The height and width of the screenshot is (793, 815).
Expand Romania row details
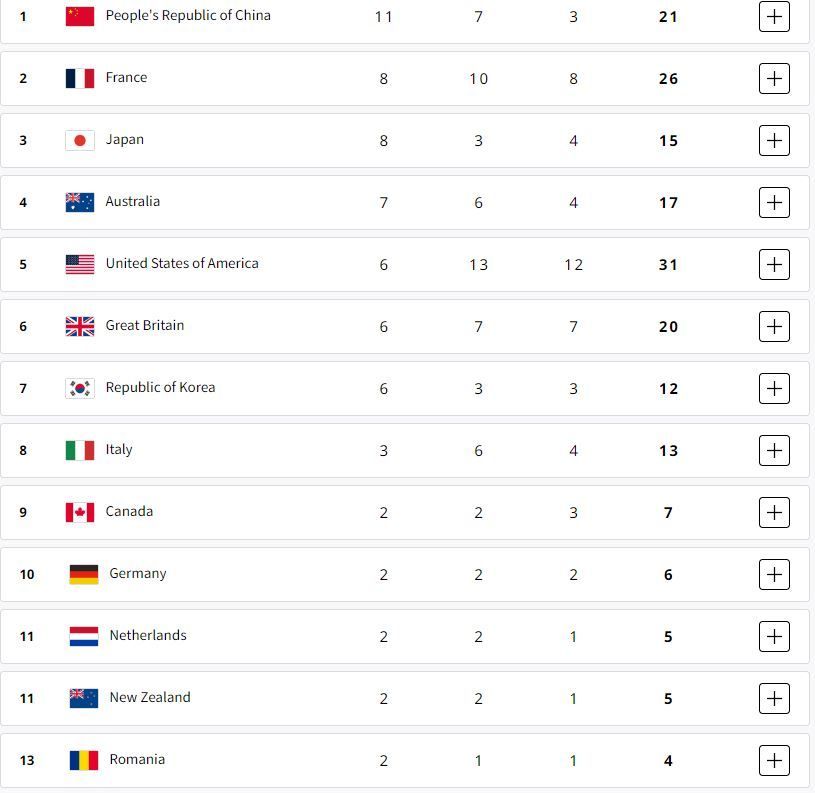coord(774,760)
